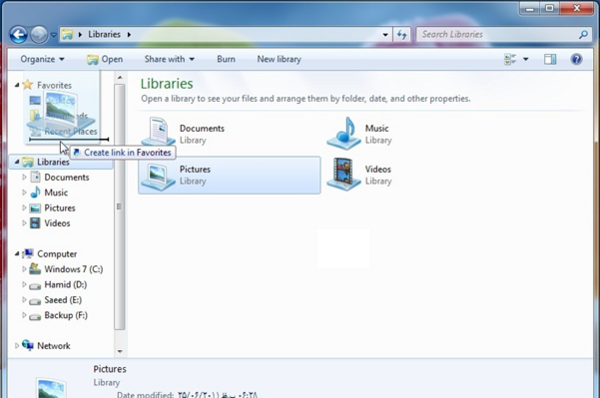Expand the arrow after Libraries breadcrumb
Image resolution: width=600 pixels, height=398 pixels.
(129, 35)
